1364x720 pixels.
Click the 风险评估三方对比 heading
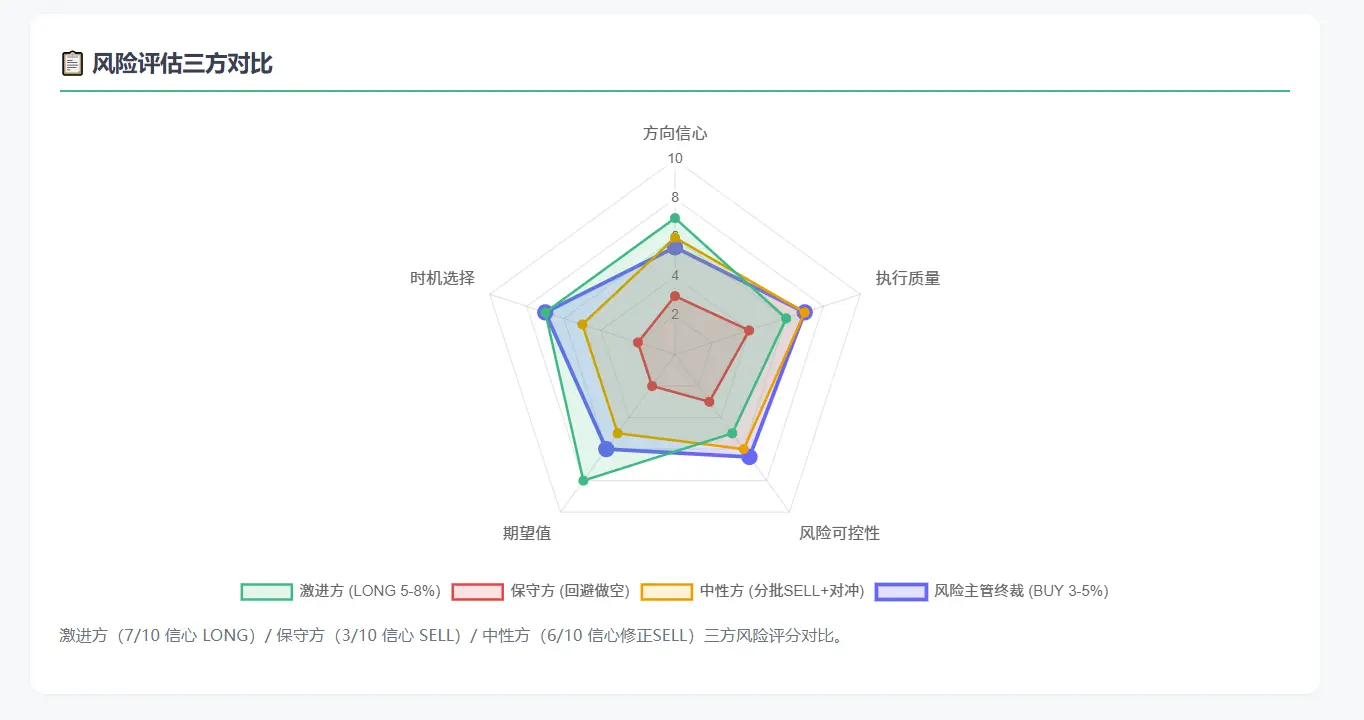pyautogui.click(x=182, y=64)
